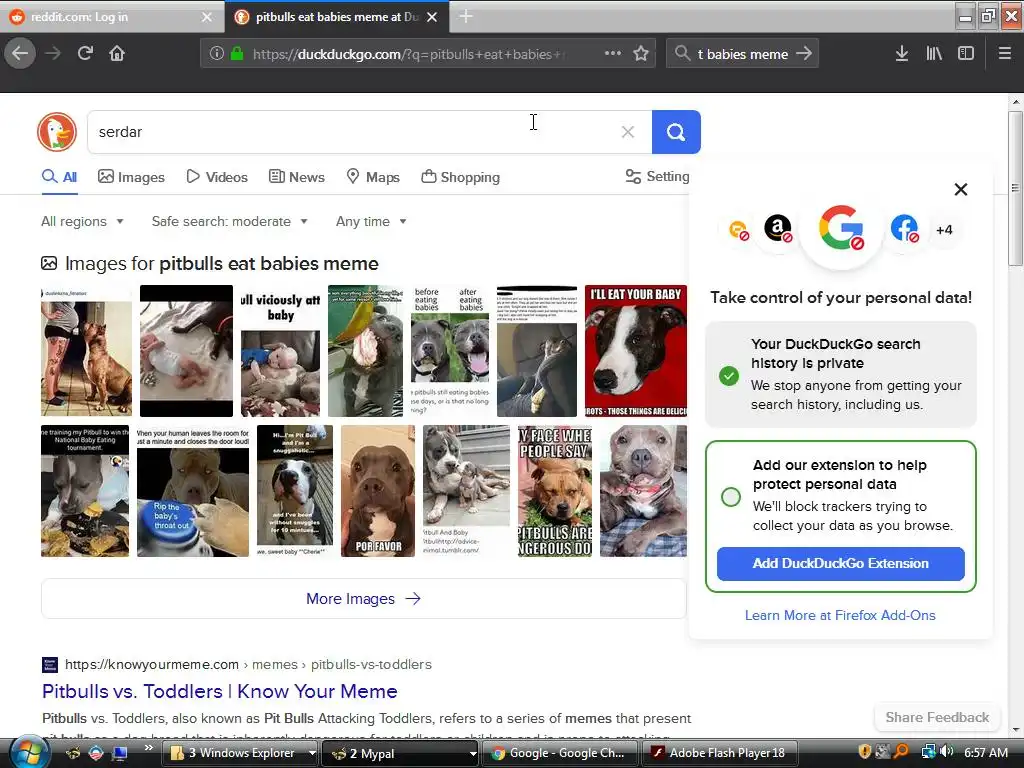The width and height of the screenshot is (1024, 768).
Task: Show more quick launch items chevron
Action: [148, 747]
